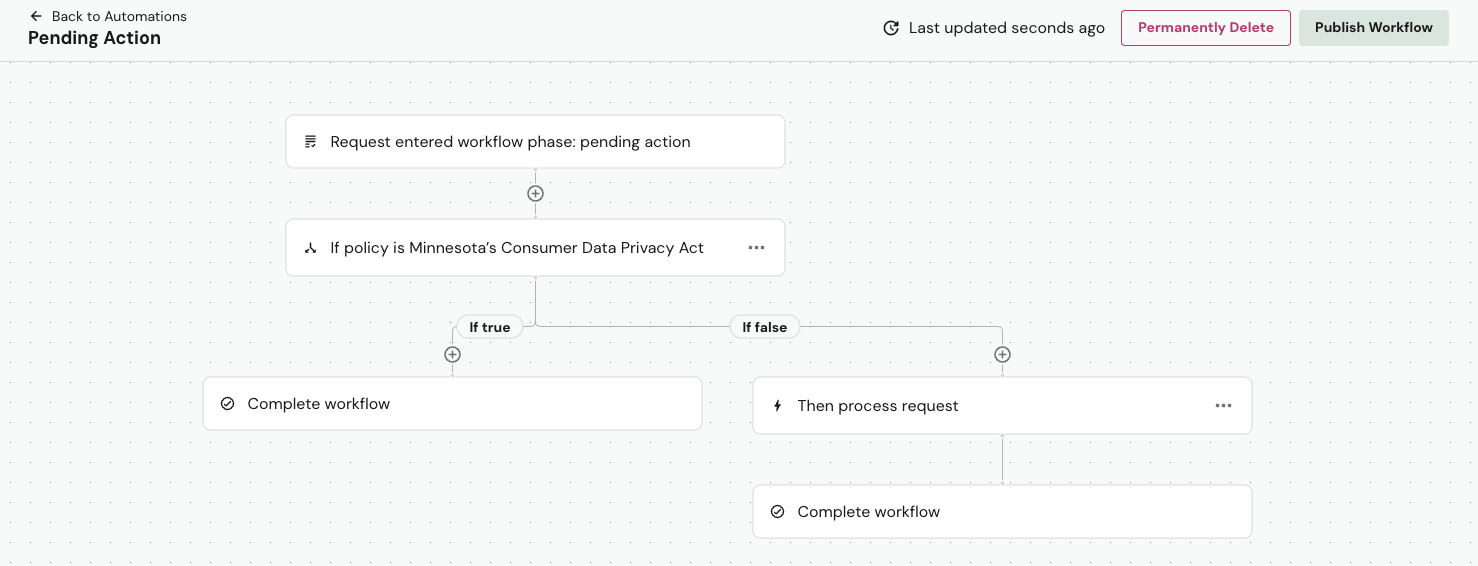The width and height of the screenshot is (1478, 566).
Task: Add step under the If false branch
Action: [x=1002, y=355]
